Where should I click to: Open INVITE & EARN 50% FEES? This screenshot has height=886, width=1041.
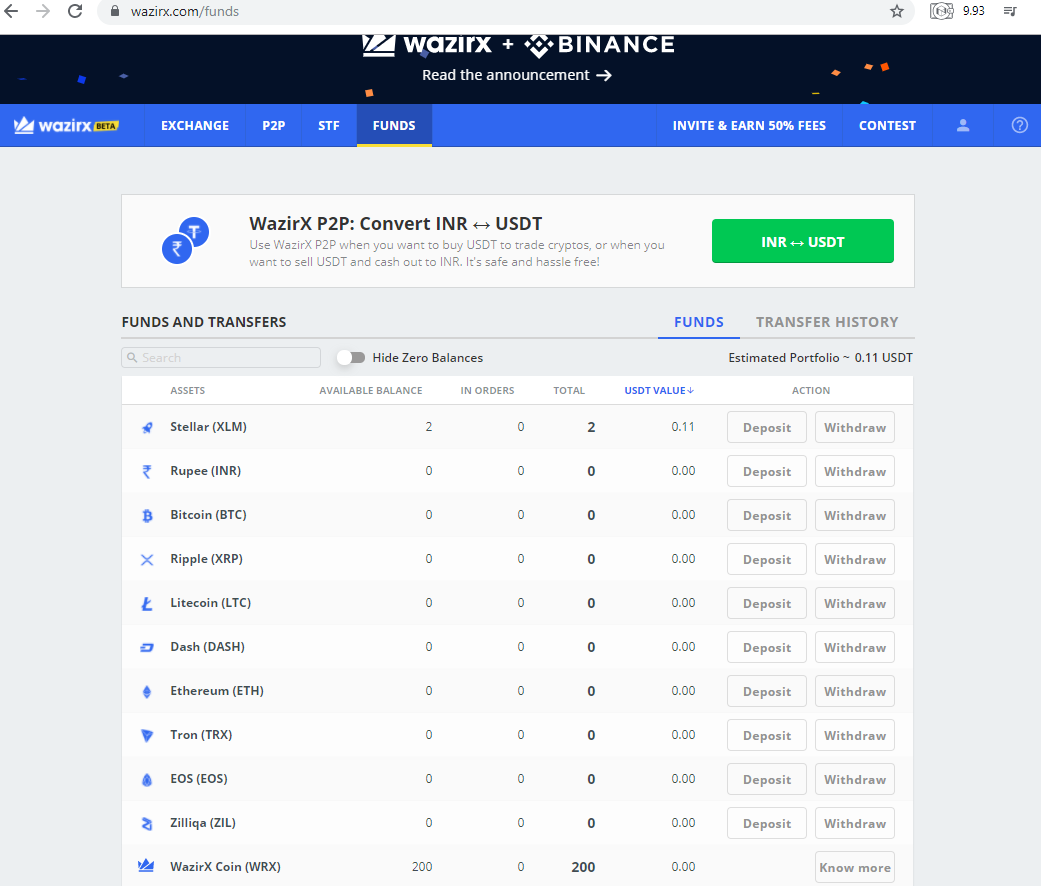pos(749,125)
